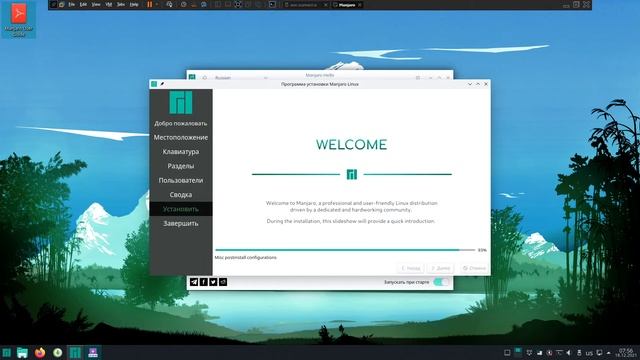This screenshot has width=640, height=360.
Task: Select the 'Местоположение' installer step
Action: tap(181, 138)
